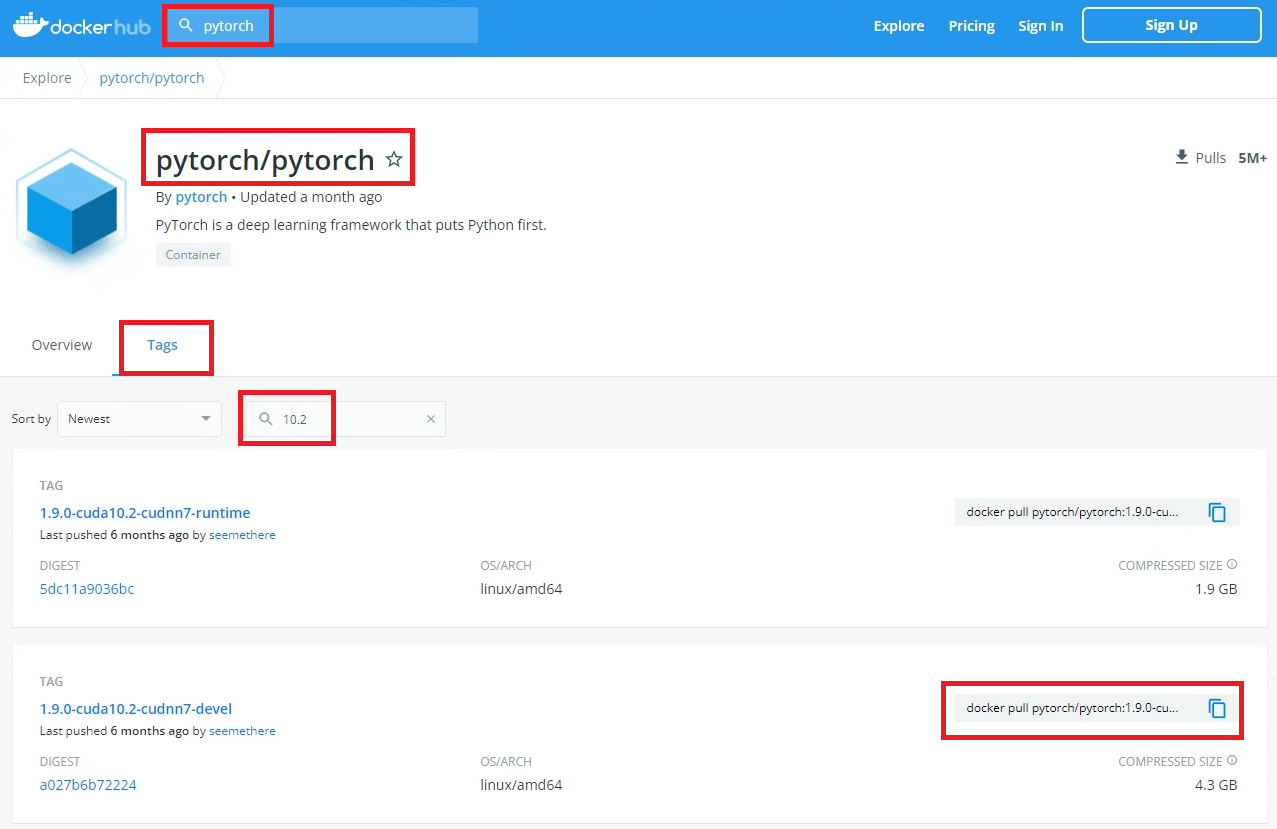Image resolution: width=1277 pixels, height=829 pixels.
Task: Click seemethere under the devel tag
Action: (x=242, y=731)
